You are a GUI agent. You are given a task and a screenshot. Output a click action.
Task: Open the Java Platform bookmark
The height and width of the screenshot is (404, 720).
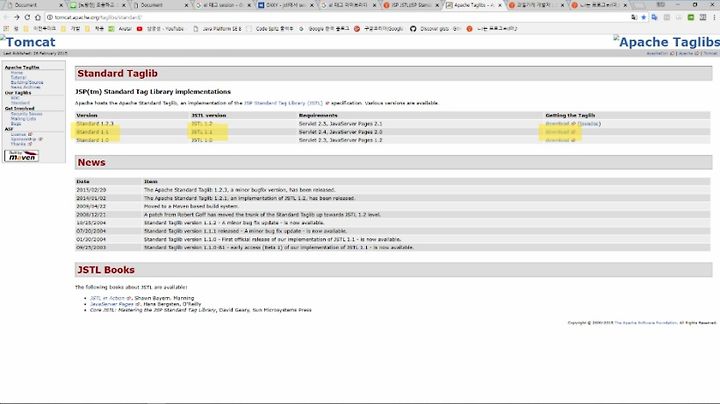coord(217,28)
